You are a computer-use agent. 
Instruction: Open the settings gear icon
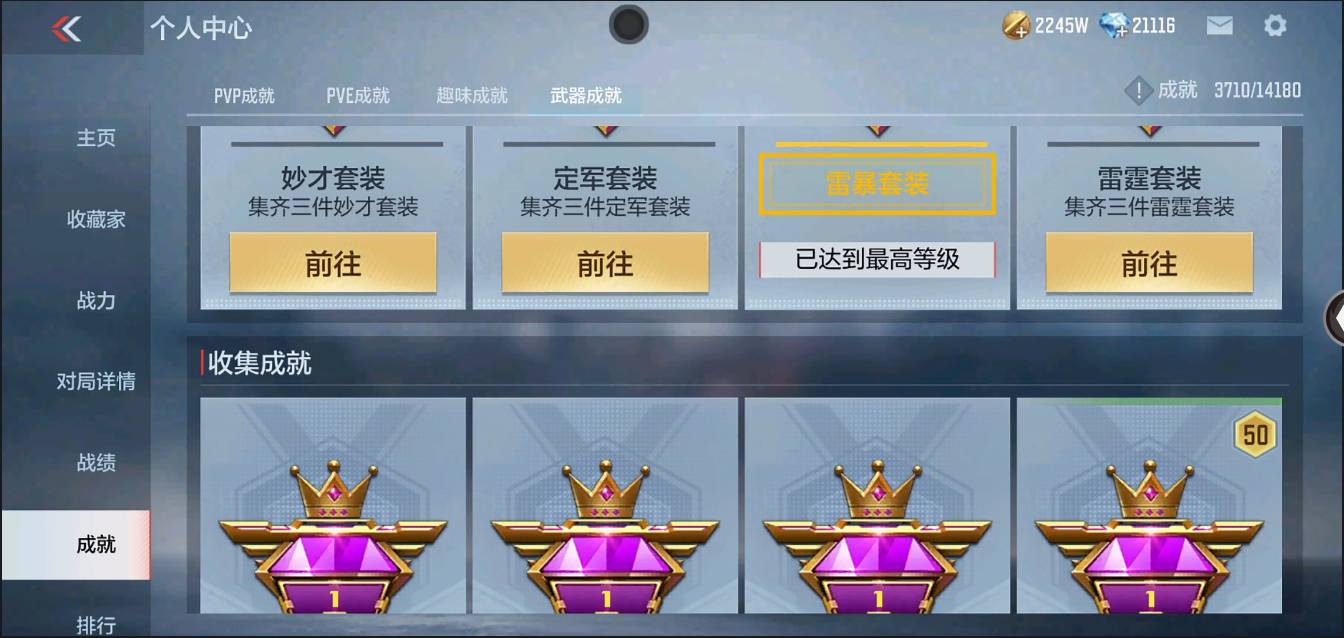(1275, 26)
